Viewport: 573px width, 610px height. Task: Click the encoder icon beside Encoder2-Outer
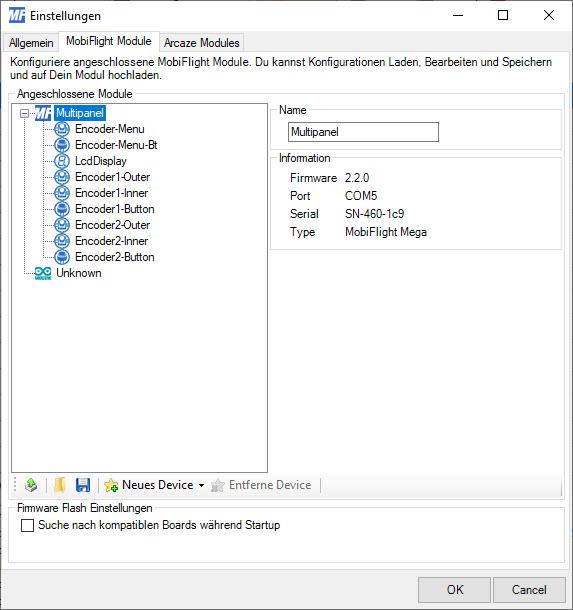coord(61,225)
